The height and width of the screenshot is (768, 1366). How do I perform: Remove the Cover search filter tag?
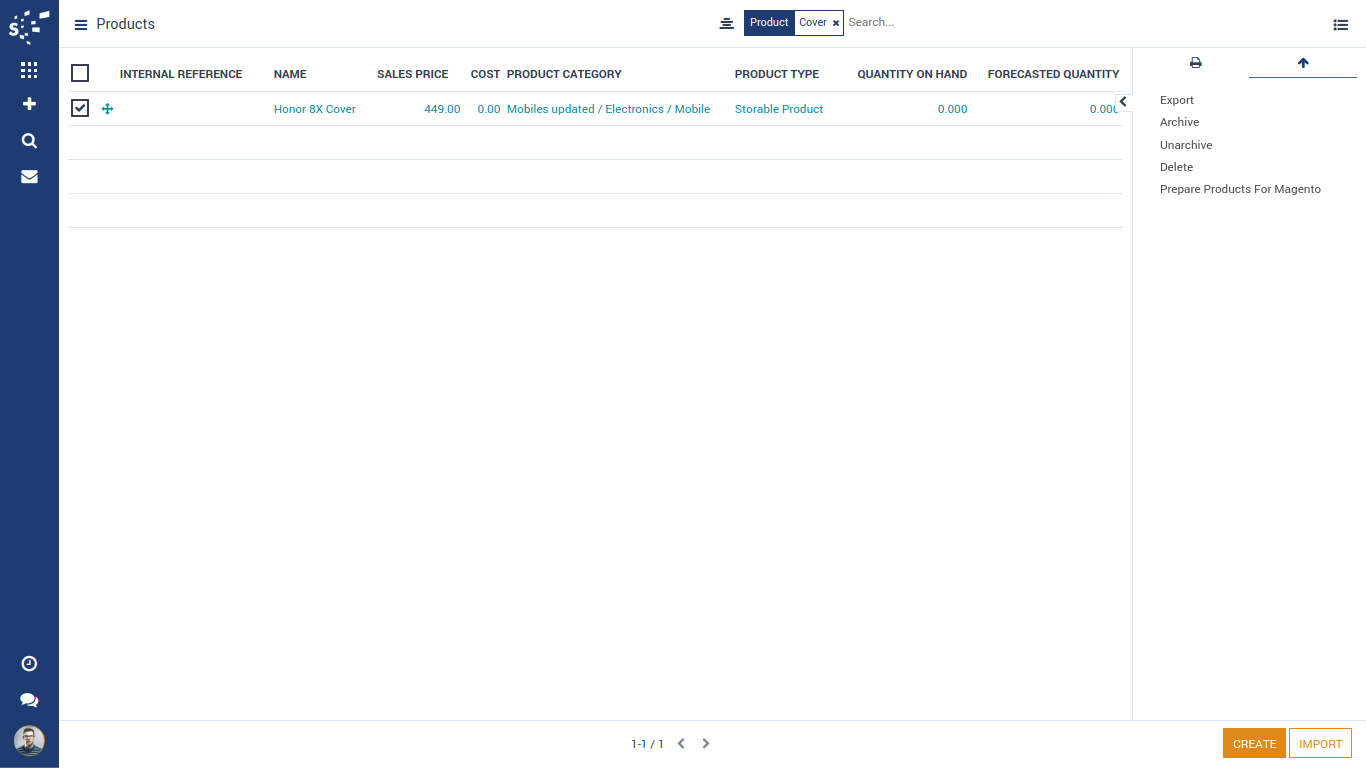point(836,23)
